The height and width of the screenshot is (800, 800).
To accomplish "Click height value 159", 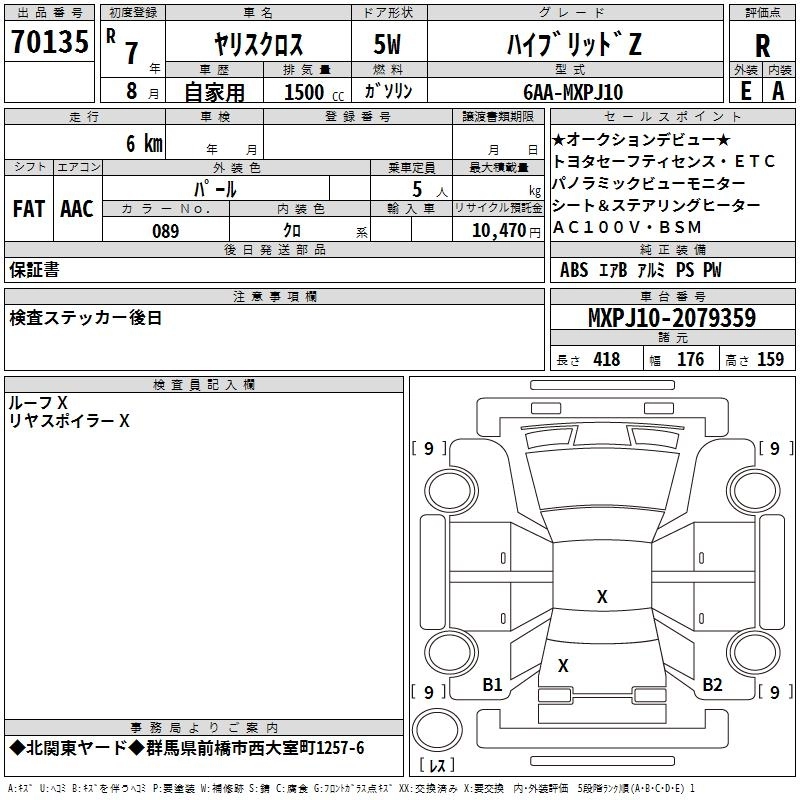I will 770,359.
